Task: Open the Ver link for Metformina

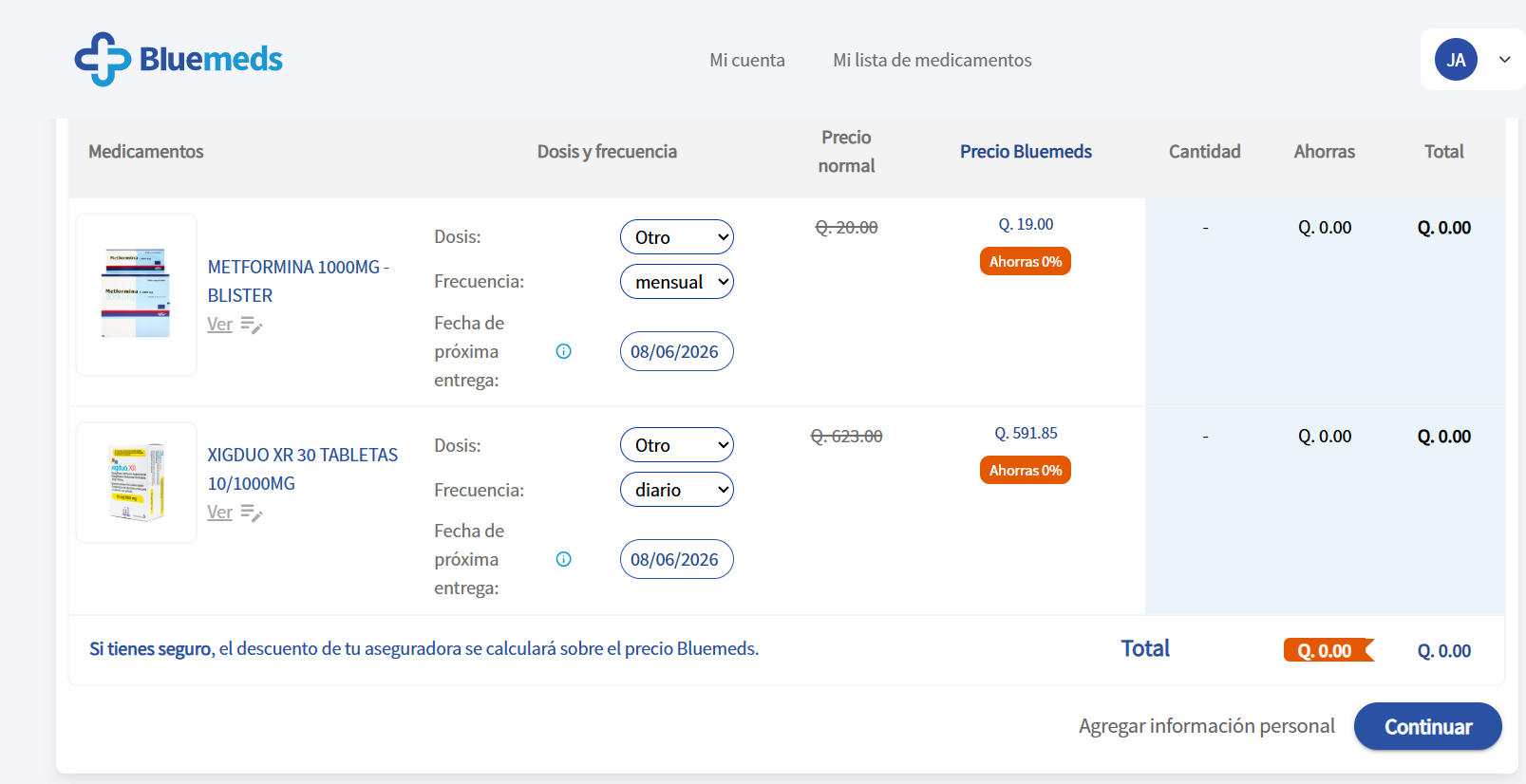Action: point(219,325)
